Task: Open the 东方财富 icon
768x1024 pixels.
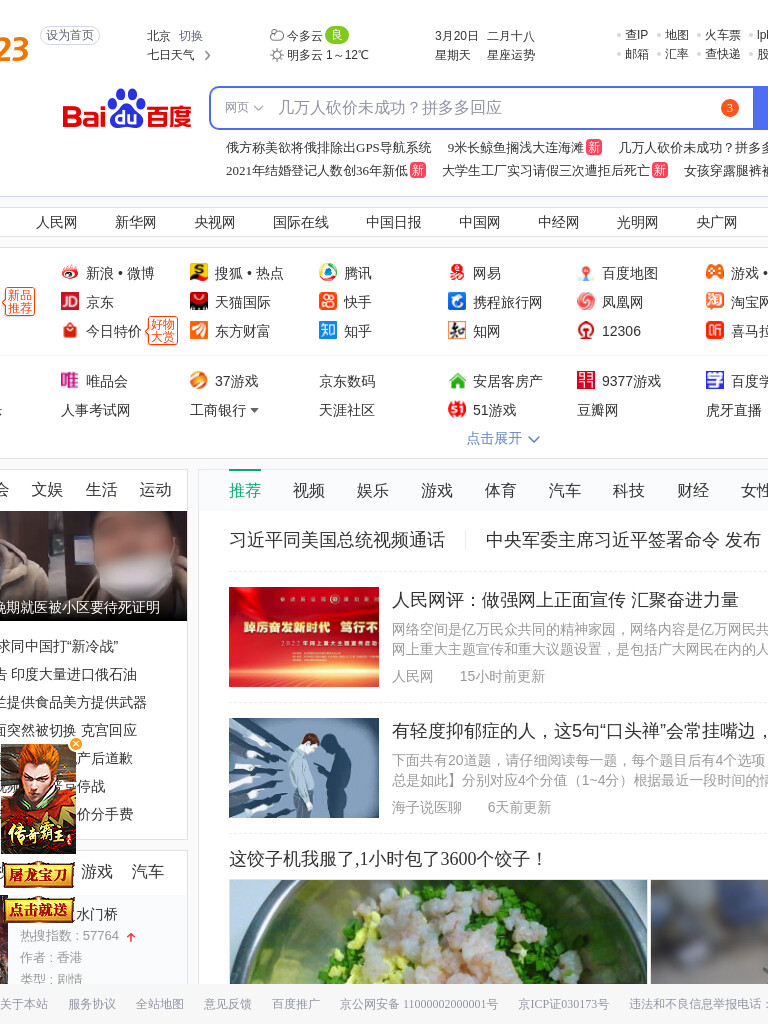Action: [x=199, y=330]
